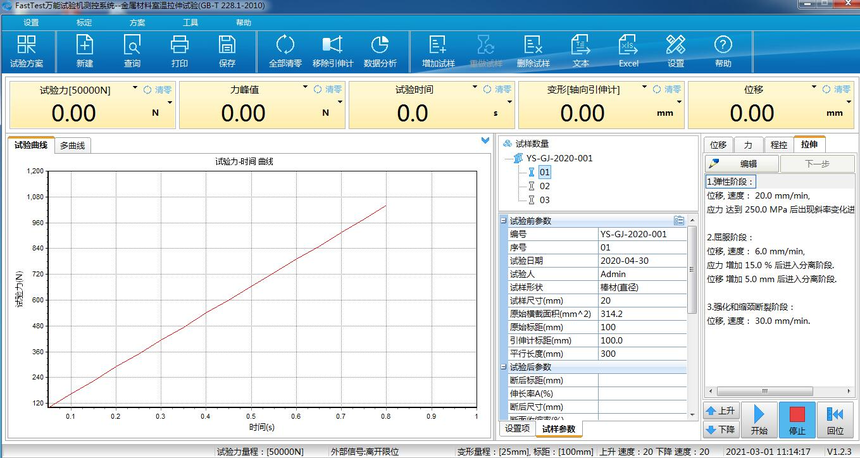860x458 pixels.
Task: Reset all channels with 全部清零
Action: [x=285, y=51]
